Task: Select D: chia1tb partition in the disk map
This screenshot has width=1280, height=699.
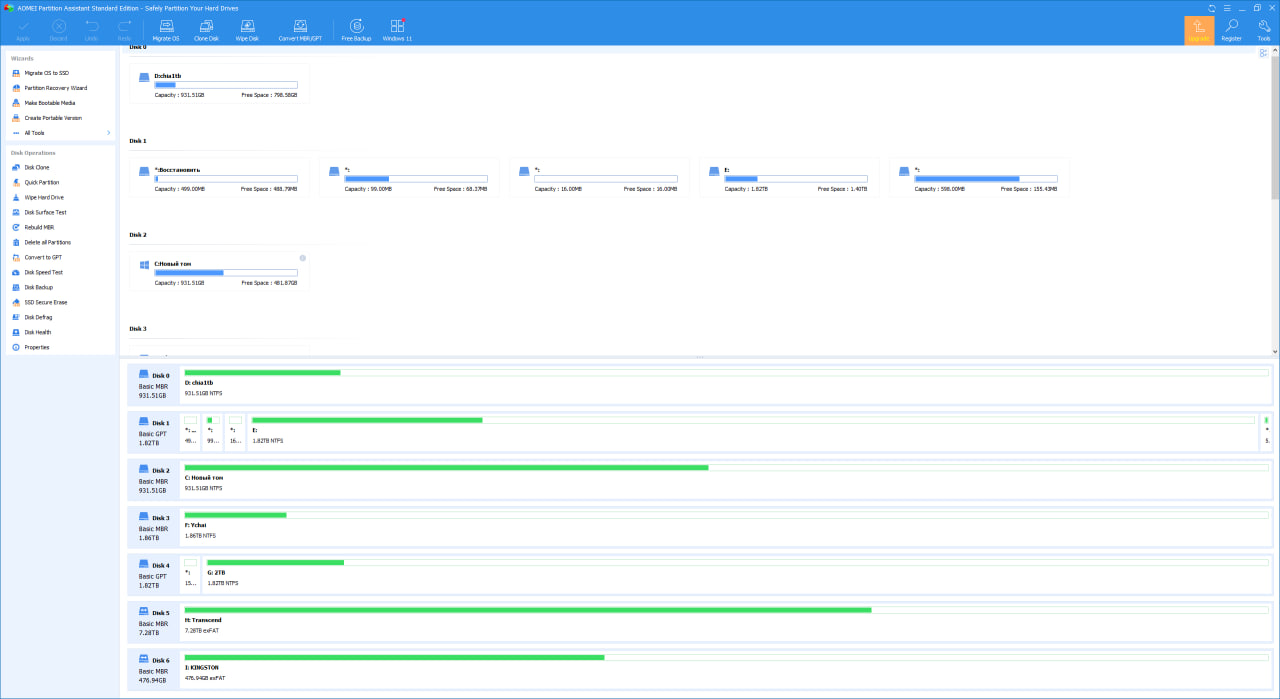Action: coord(726,384)
